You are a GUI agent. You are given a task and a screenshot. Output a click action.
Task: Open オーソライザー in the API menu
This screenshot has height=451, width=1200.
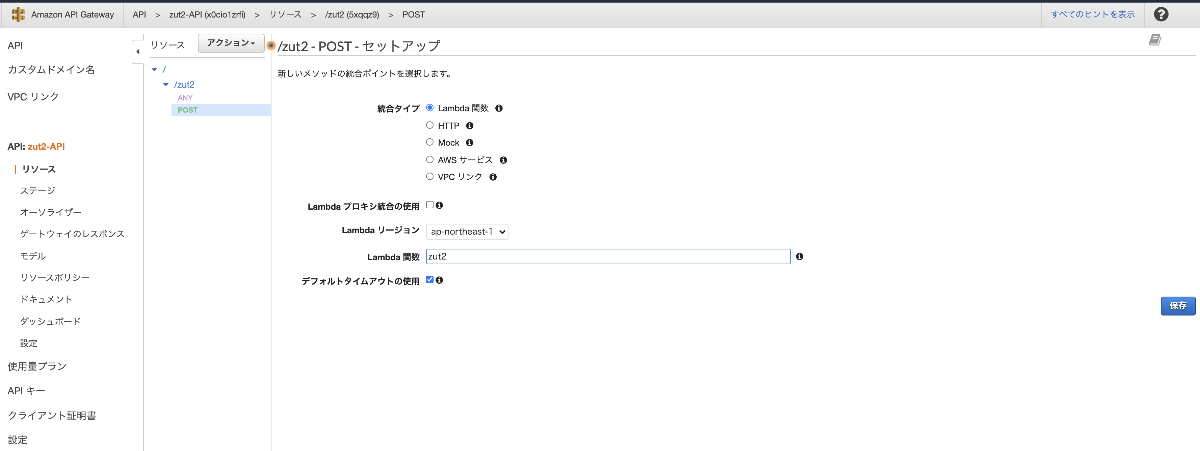tap(51, 212)
